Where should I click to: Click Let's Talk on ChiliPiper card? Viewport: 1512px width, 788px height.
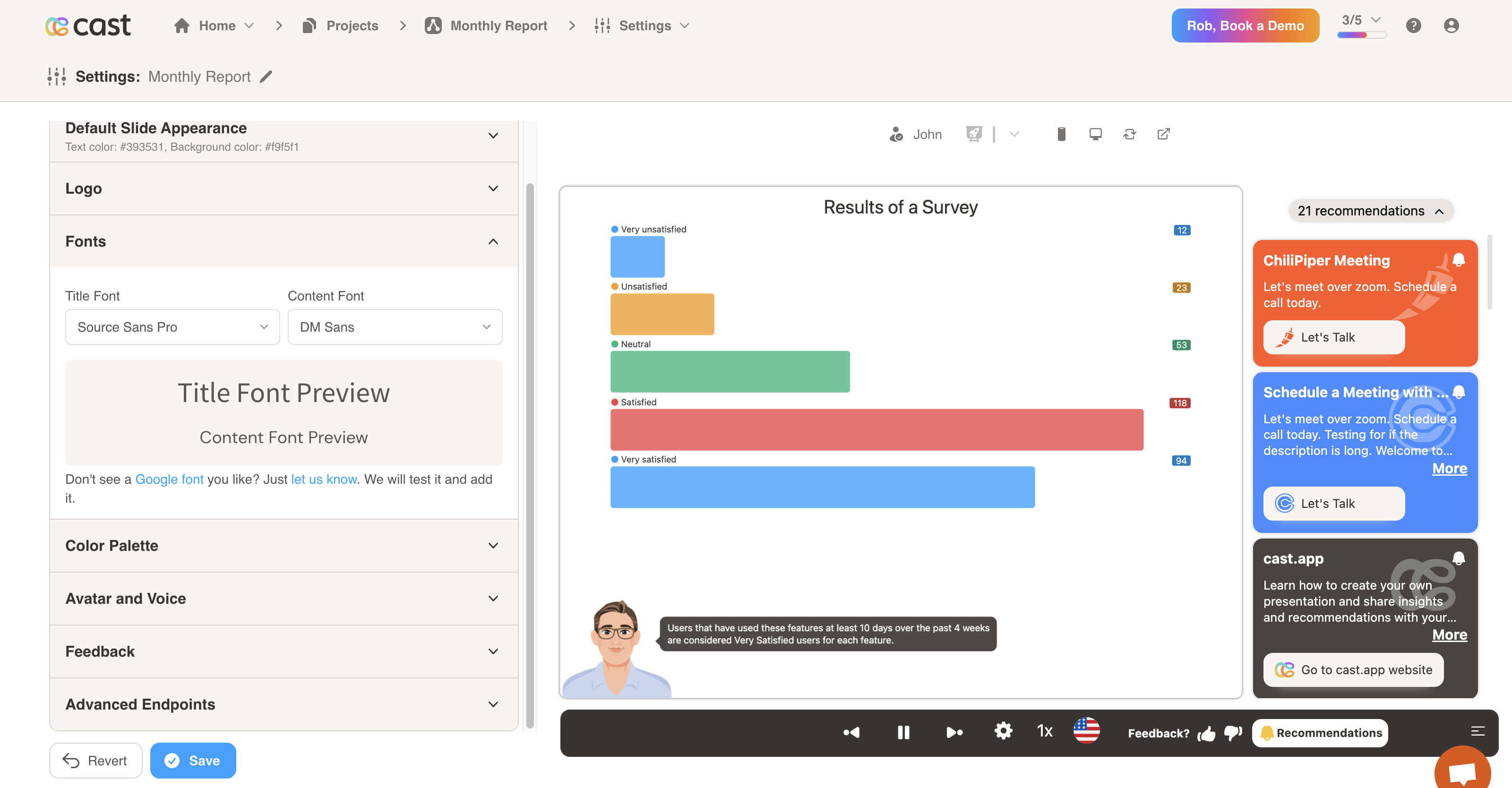tap(1334, 337)
